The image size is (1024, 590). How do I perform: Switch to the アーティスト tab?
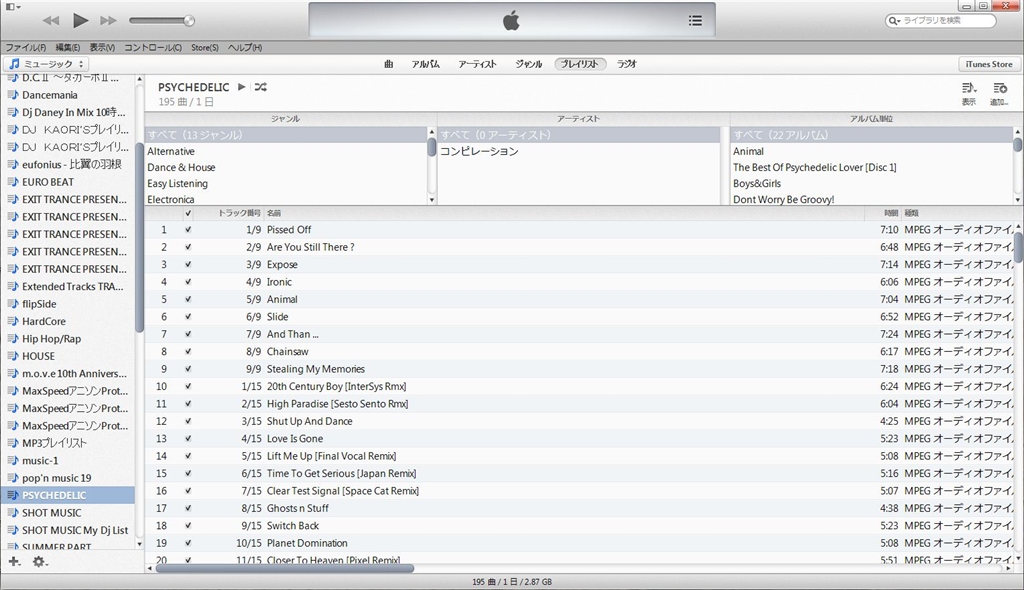click(x=477, y=64)
